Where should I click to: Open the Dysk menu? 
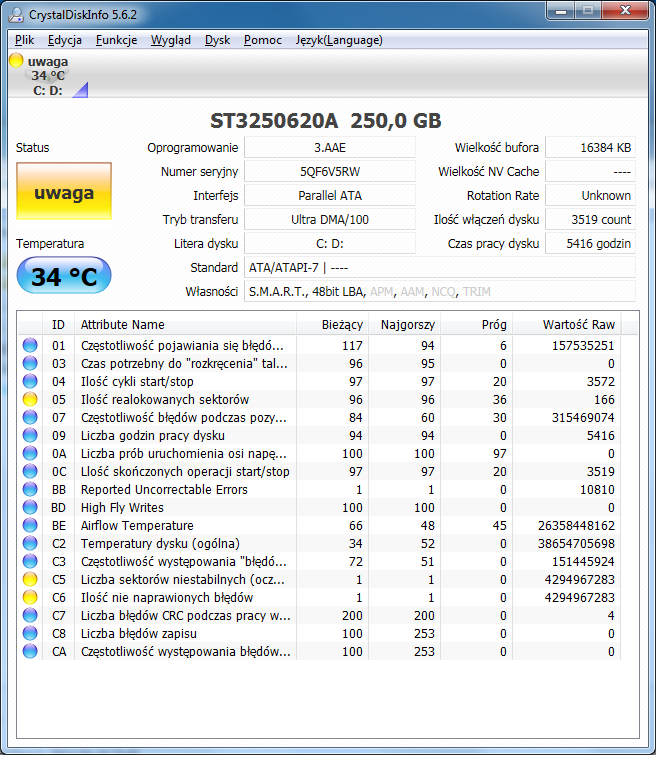217,40
